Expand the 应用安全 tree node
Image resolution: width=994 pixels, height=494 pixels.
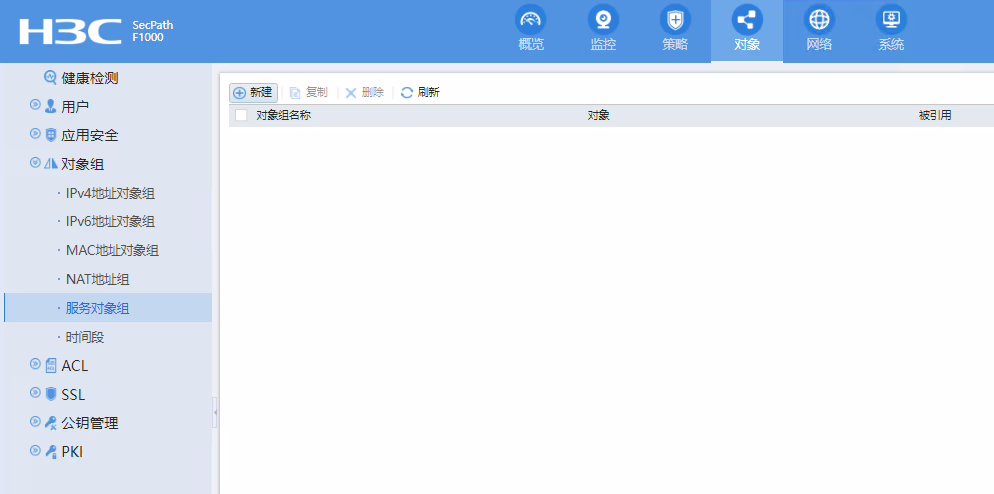pos(35,134)
